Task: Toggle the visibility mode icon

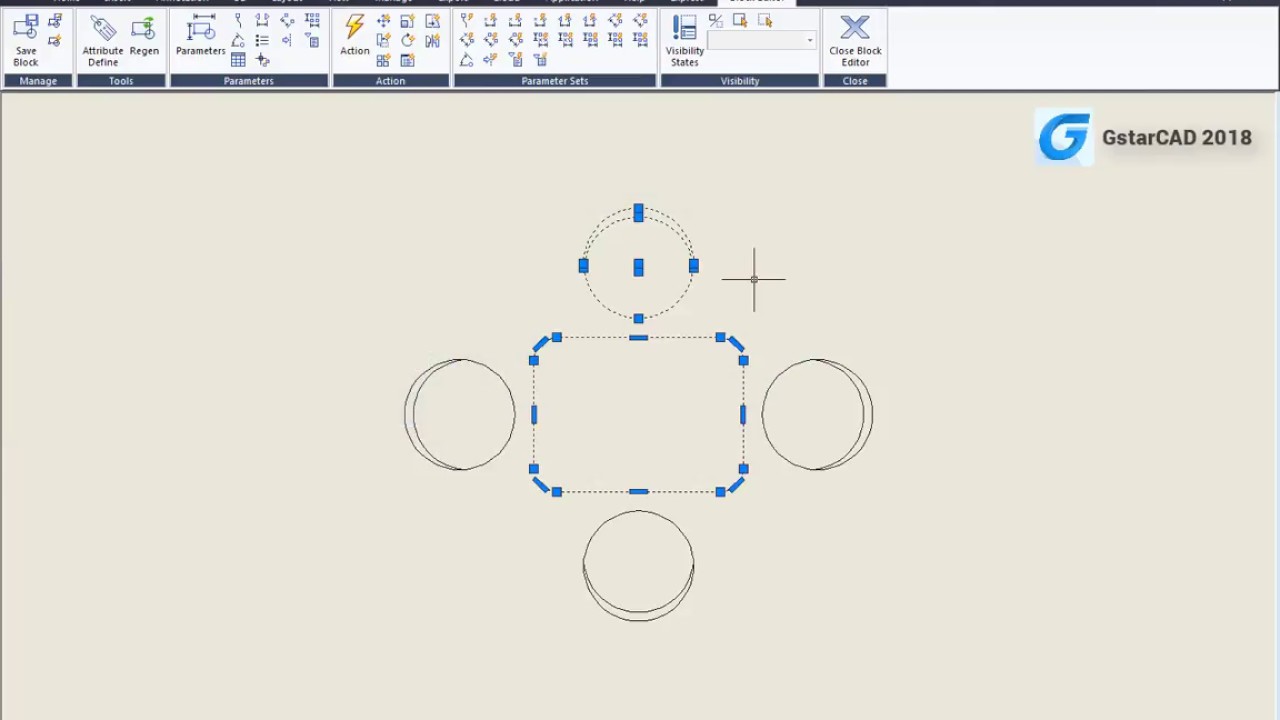Action: pyautogui.click(x=716, y=20)
